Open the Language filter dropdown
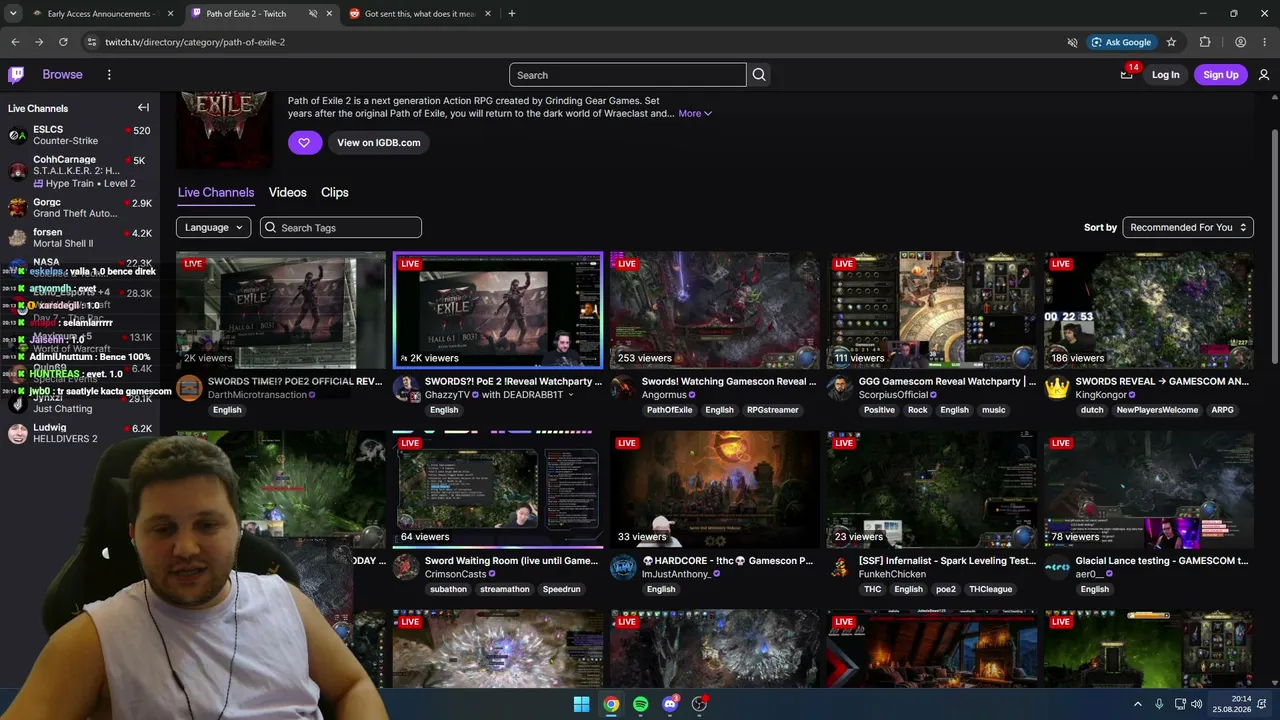 (x=213, y=228)
